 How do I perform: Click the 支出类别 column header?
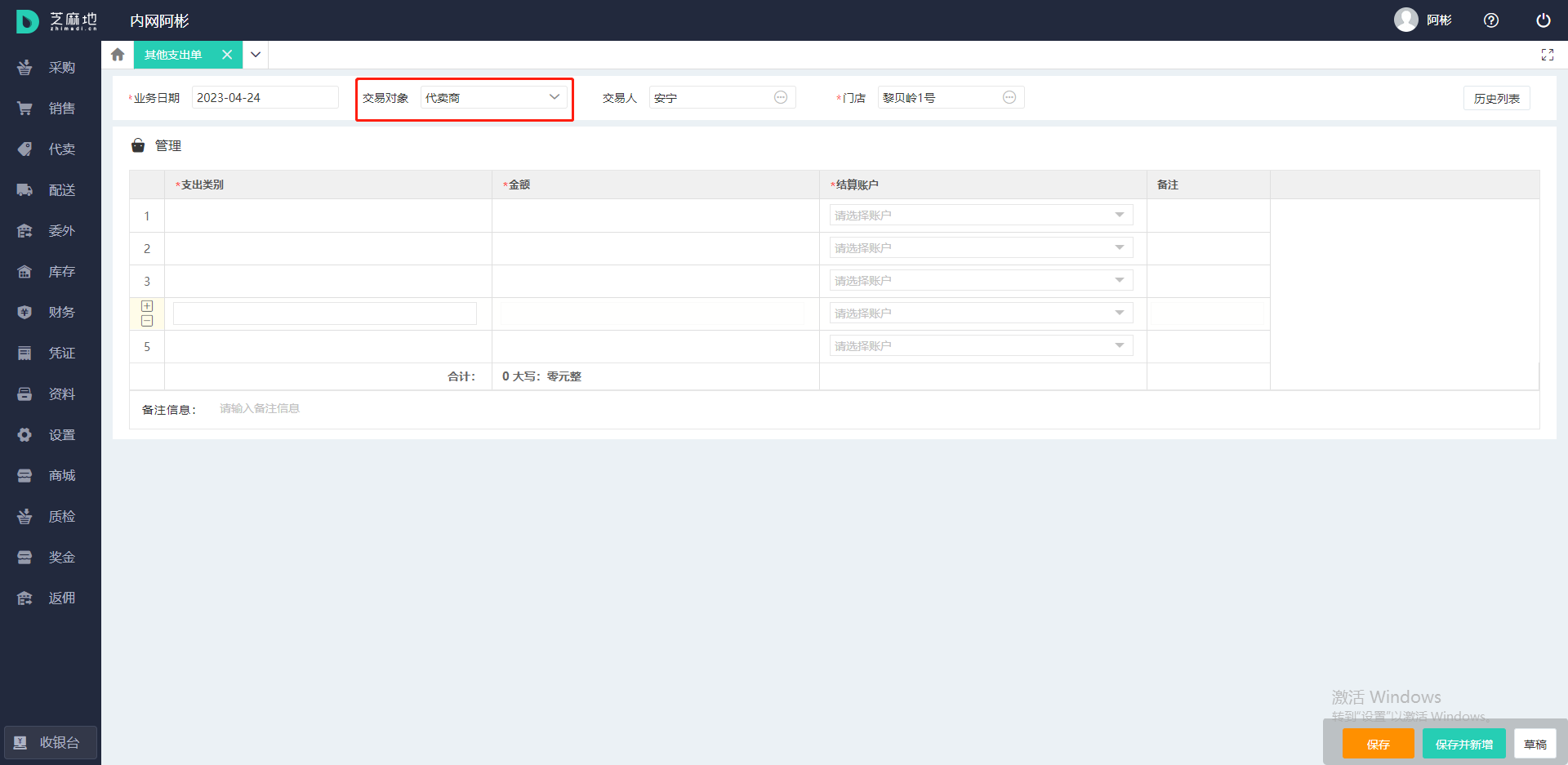[x=328, y=185]
